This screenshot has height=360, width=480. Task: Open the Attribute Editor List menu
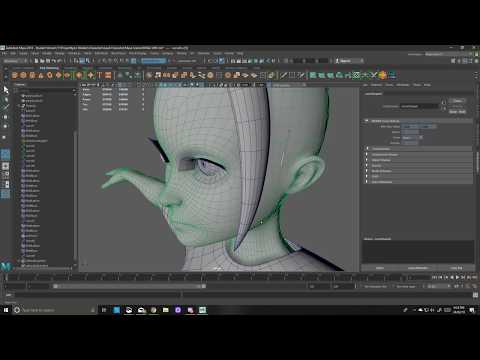[365, 85]
